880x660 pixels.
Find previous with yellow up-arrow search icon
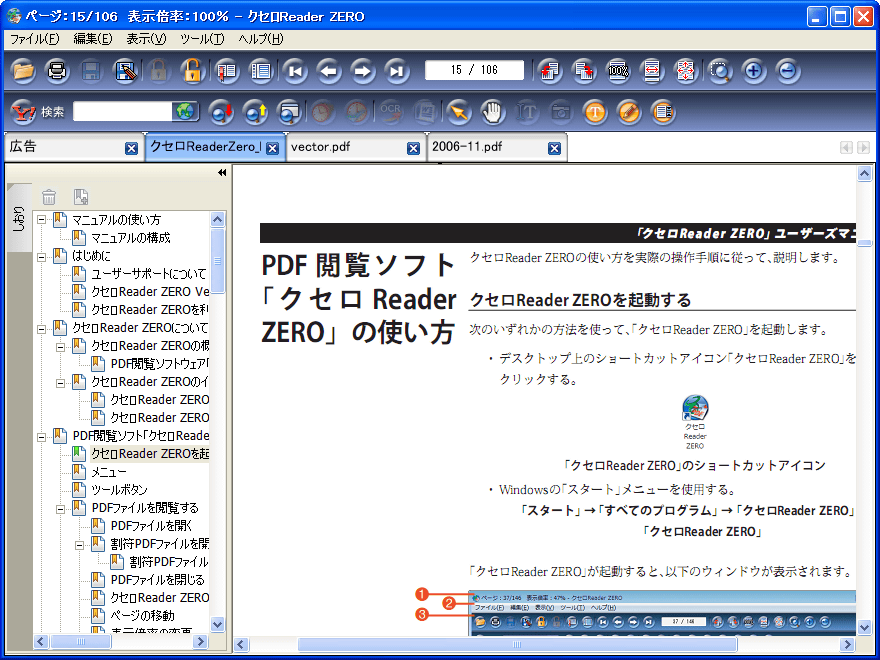point(255,112)
